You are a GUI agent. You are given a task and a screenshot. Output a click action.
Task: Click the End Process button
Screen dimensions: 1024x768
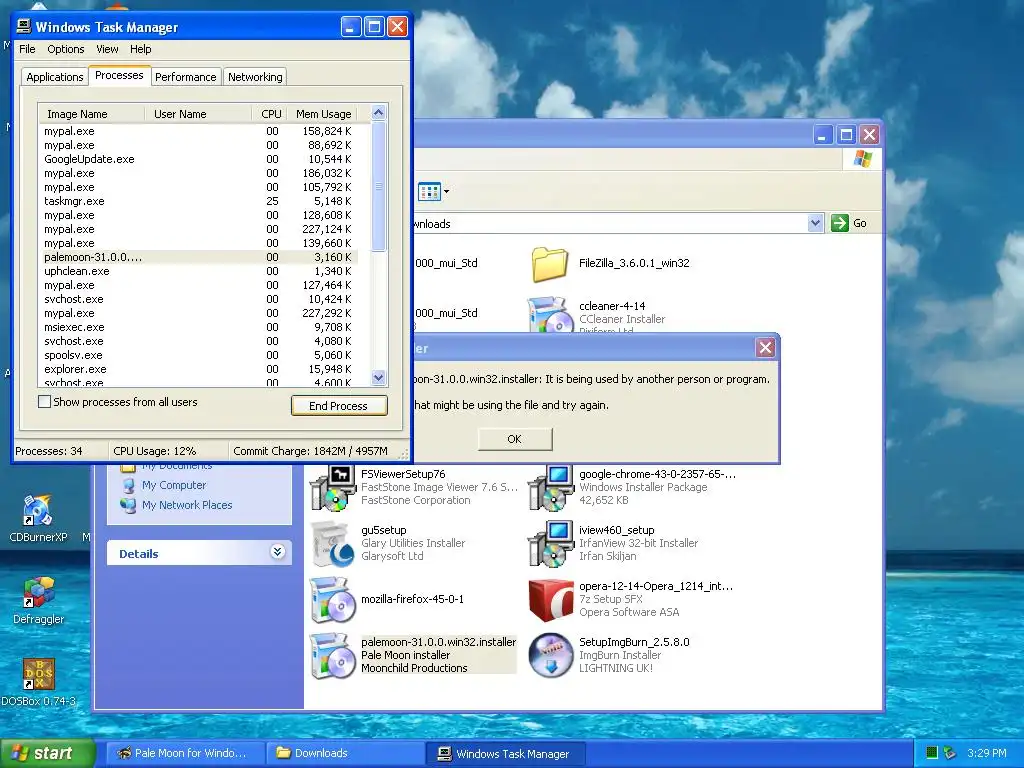point(339,406)
